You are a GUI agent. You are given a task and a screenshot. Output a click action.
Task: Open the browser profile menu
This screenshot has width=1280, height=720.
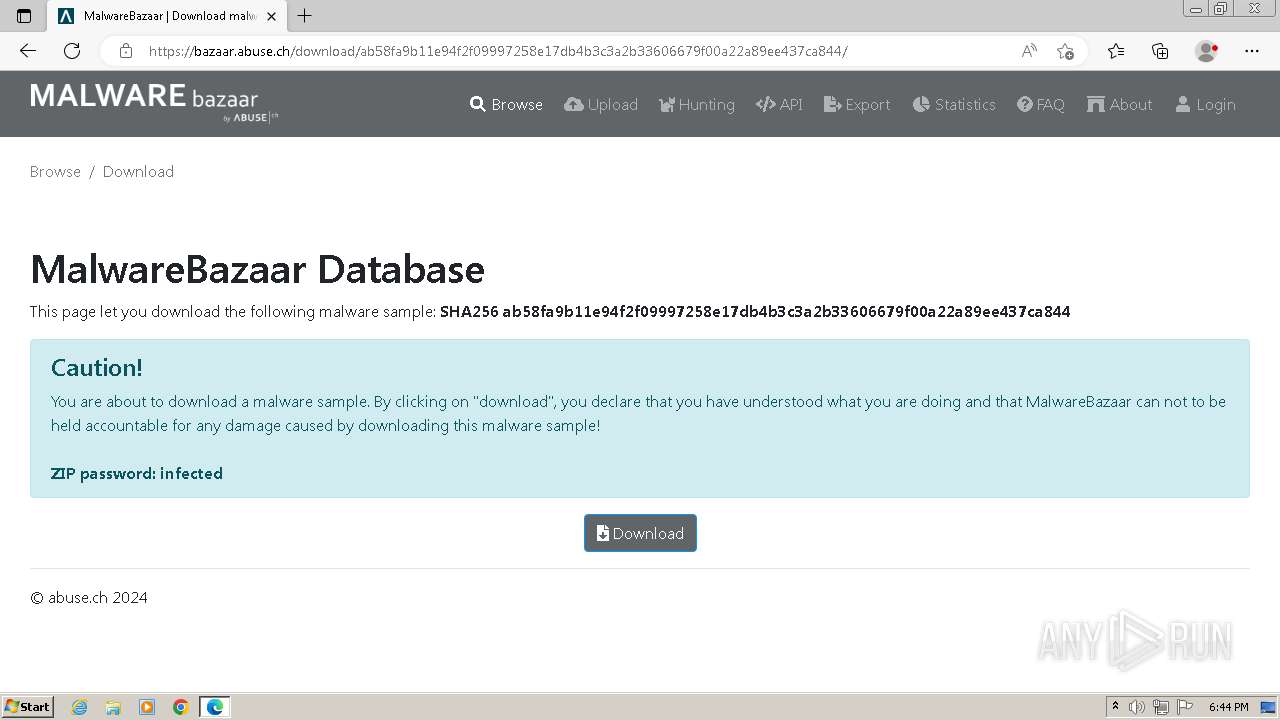coord(1207,51)
